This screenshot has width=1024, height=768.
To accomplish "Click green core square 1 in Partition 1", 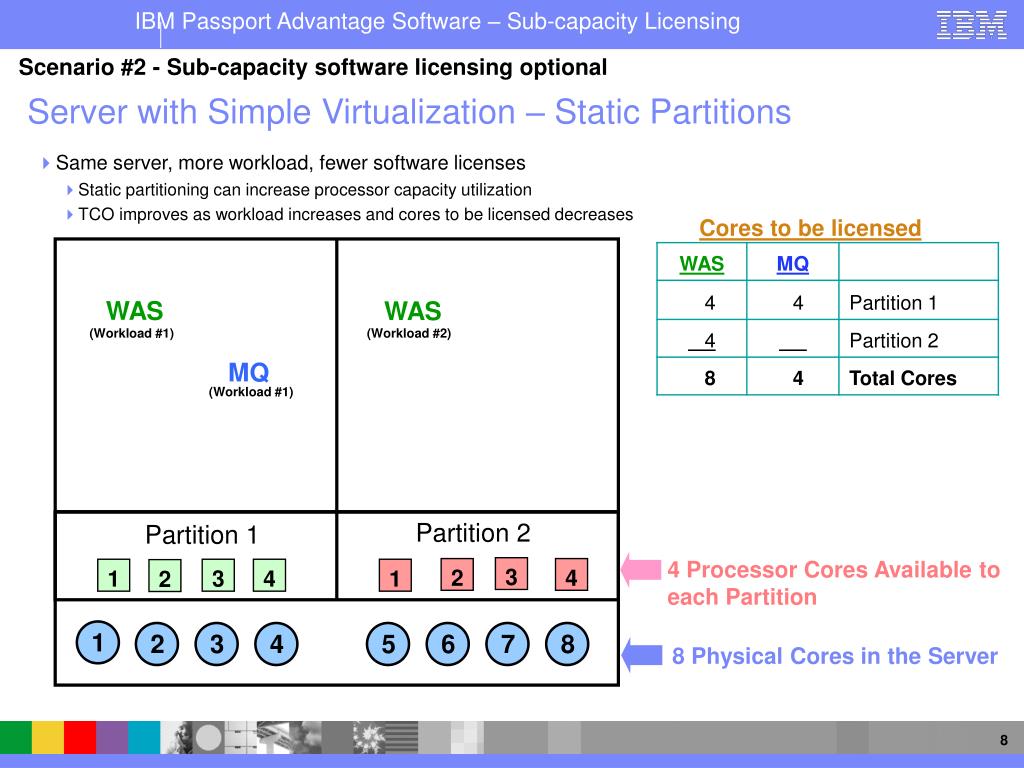I will pos(114,575).
